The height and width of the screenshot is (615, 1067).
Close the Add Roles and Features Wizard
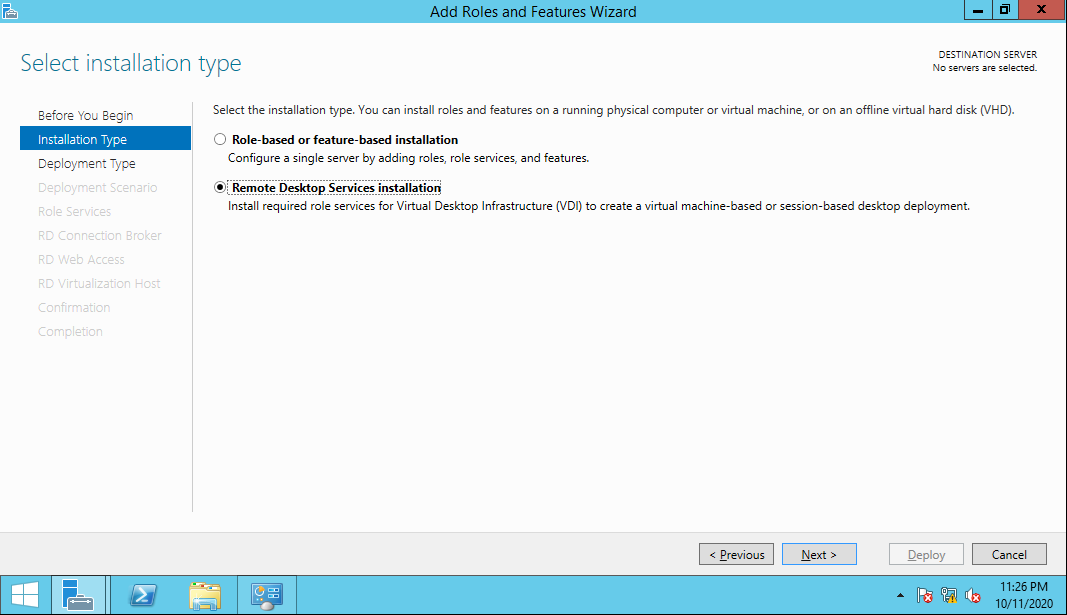pyautogui.click(x=1041, y=10)
